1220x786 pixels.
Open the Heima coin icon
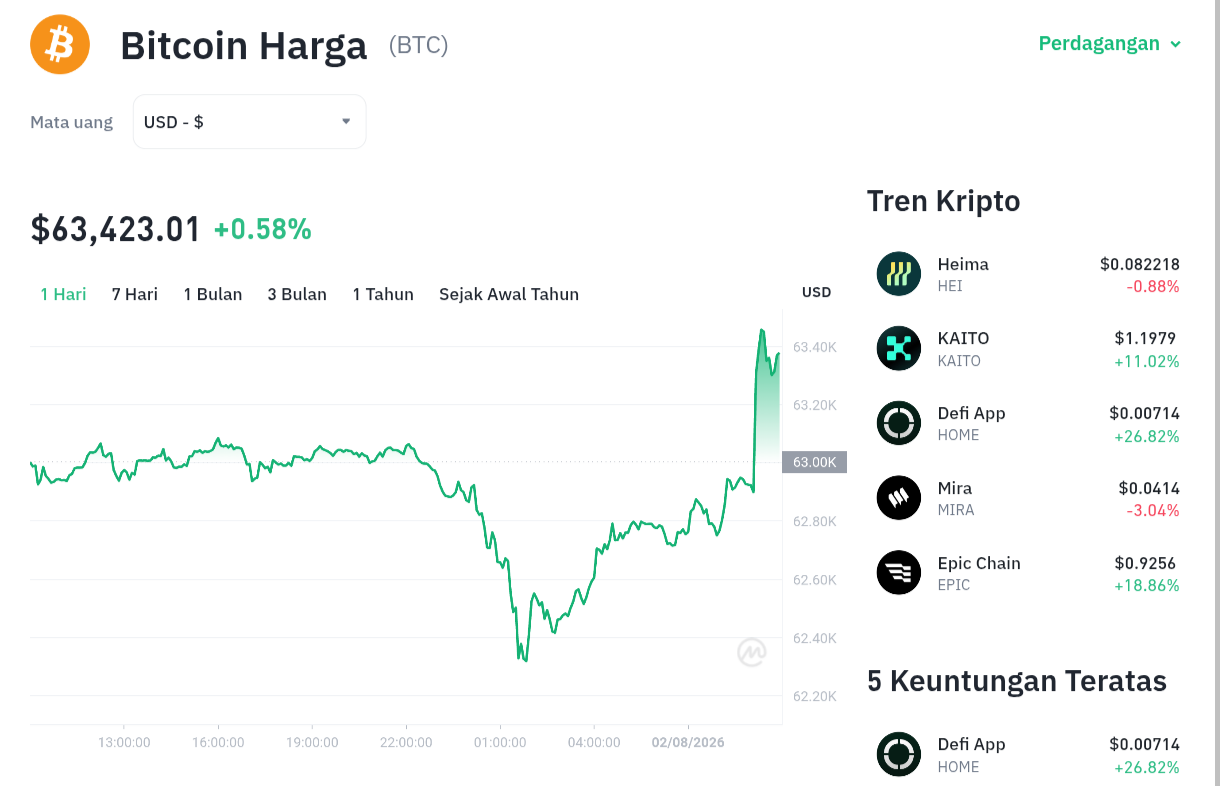point(898,274)
